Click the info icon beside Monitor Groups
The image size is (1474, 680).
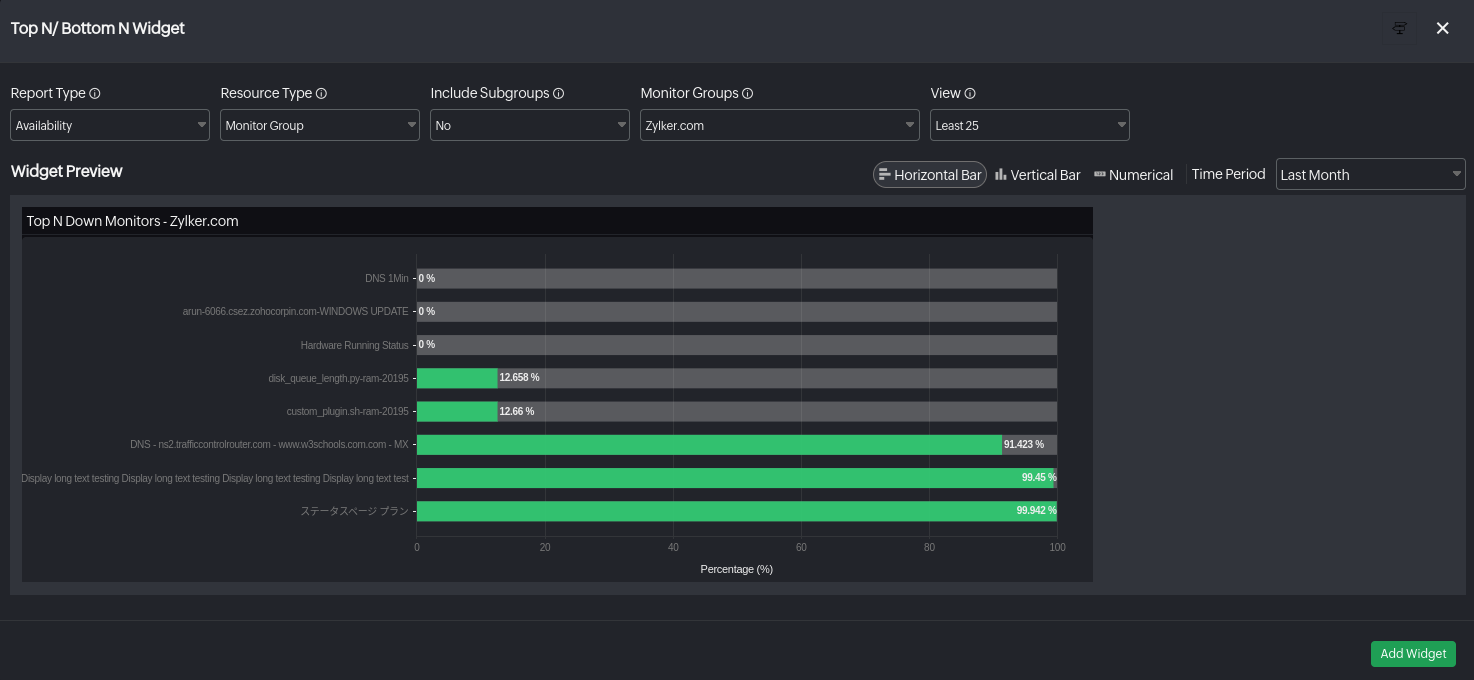(748, 94)
